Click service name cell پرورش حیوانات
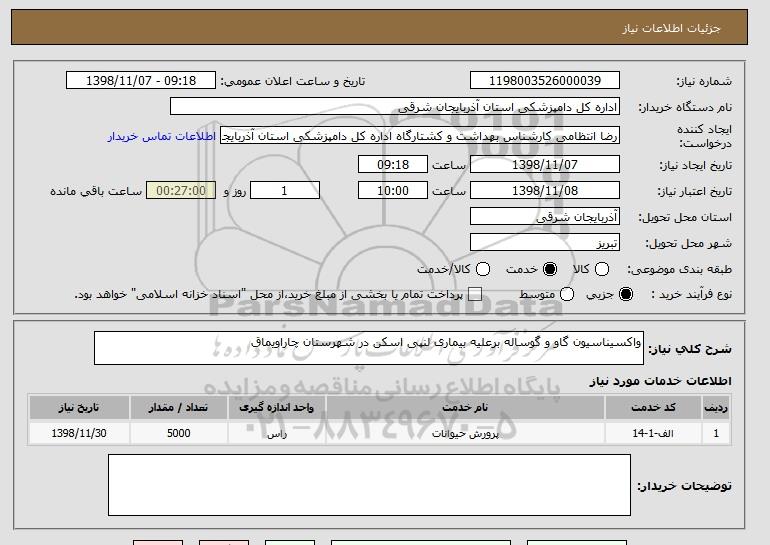 (465, 434)
